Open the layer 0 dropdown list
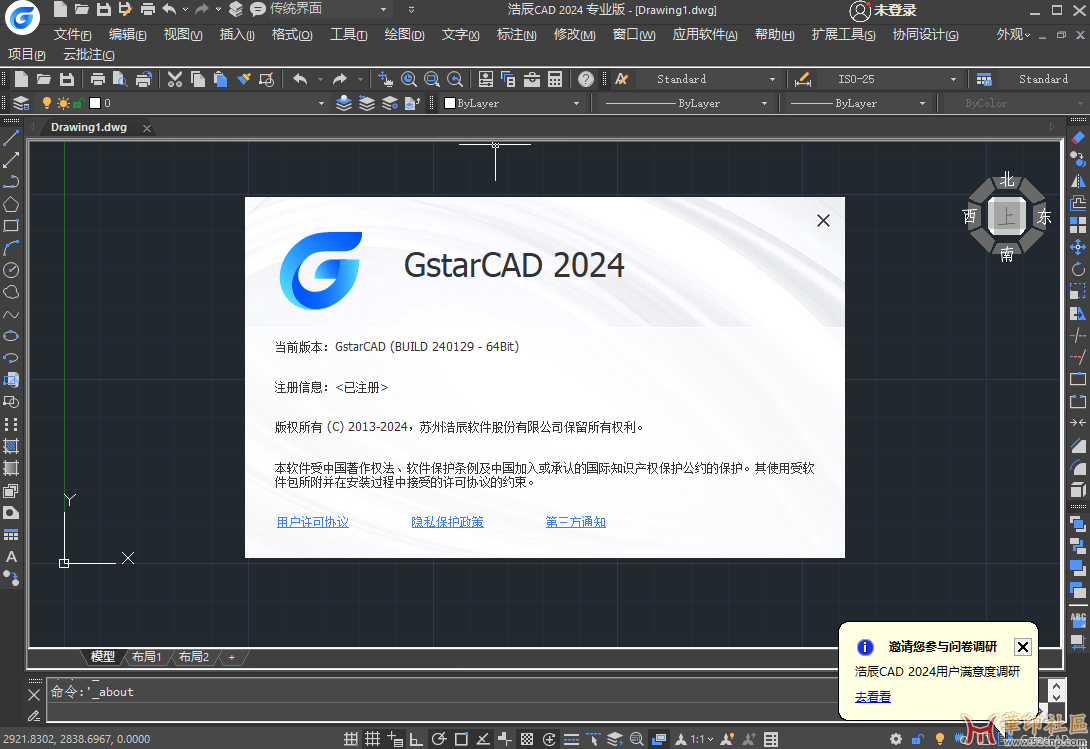The width and height of the screenshot is (1090, 749). pos(321,103)
